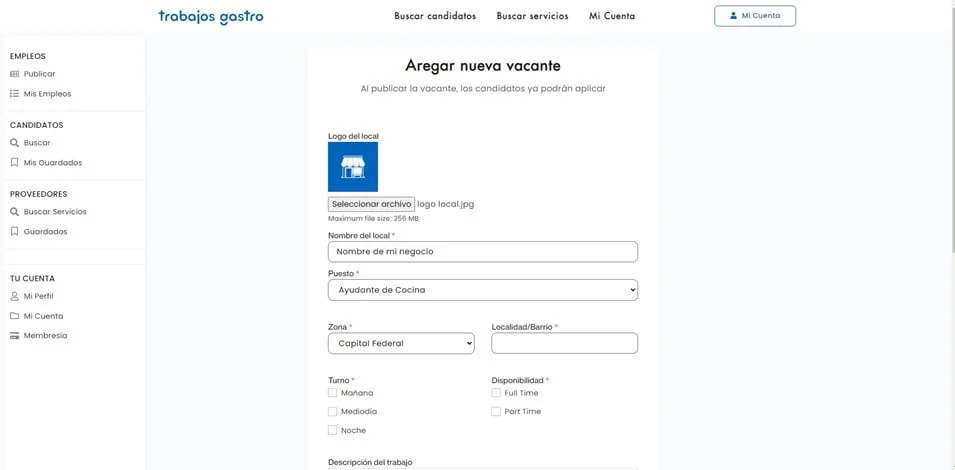Check the Mañana shift checkbox

coord(333,393)
